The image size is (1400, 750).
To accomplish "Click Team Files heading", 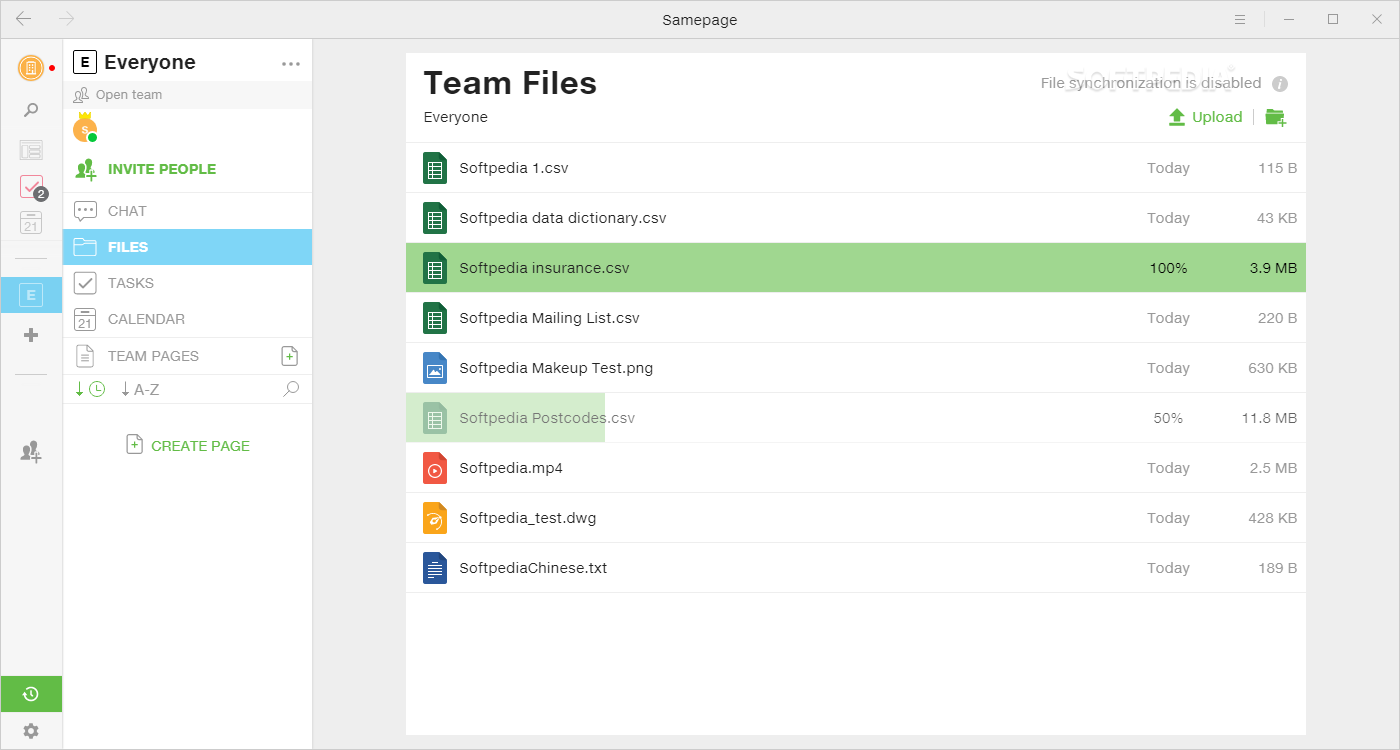I will pos(510,83).
